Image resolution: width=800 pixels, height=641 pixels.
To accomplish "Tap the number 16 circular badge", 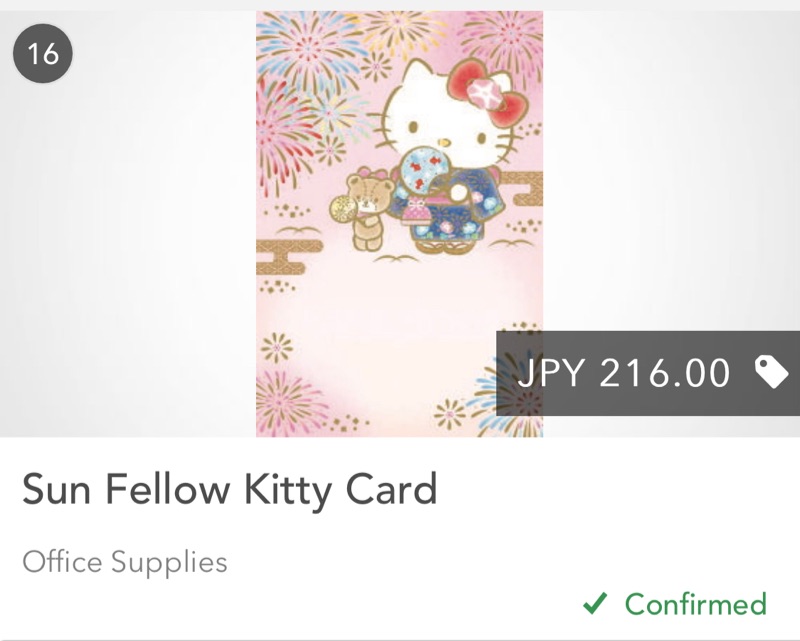I will pos(43,54).
